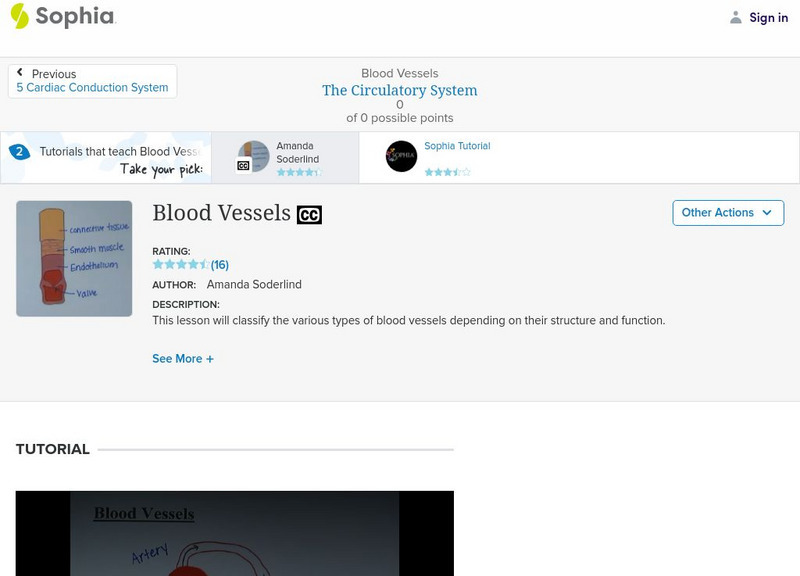Open the Other Actions dropdown
Screen dimensions: 800x576
(728, 213)
